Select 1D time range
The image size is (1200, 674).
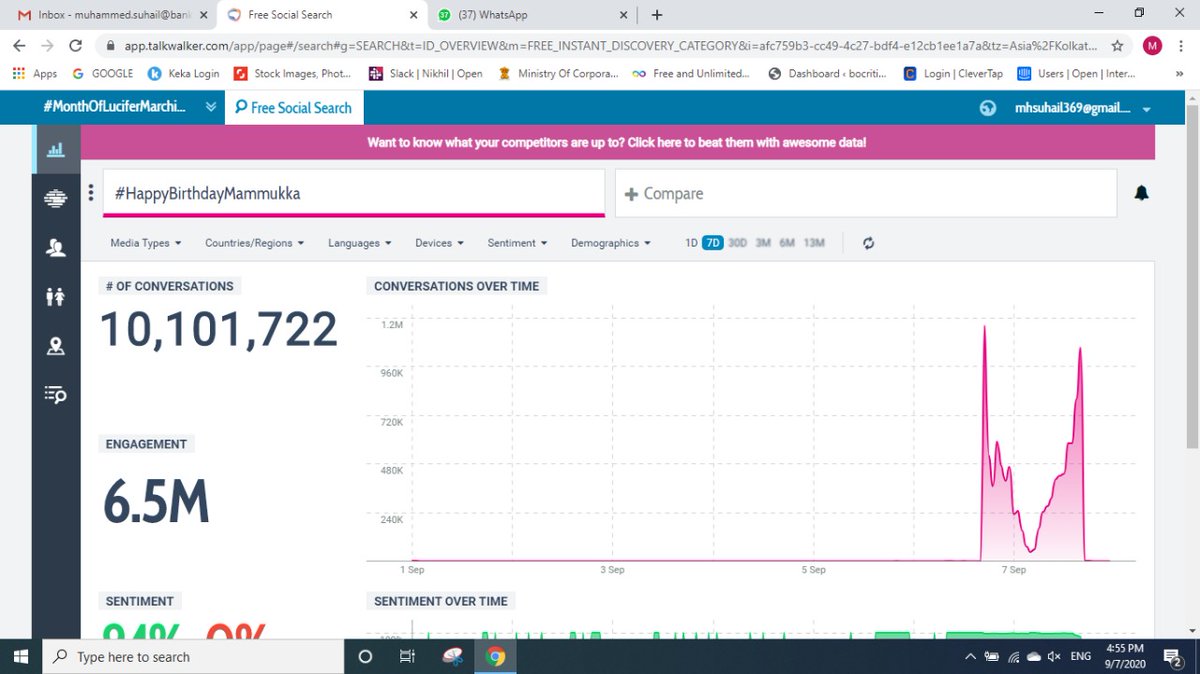click(x=691, y=243)
